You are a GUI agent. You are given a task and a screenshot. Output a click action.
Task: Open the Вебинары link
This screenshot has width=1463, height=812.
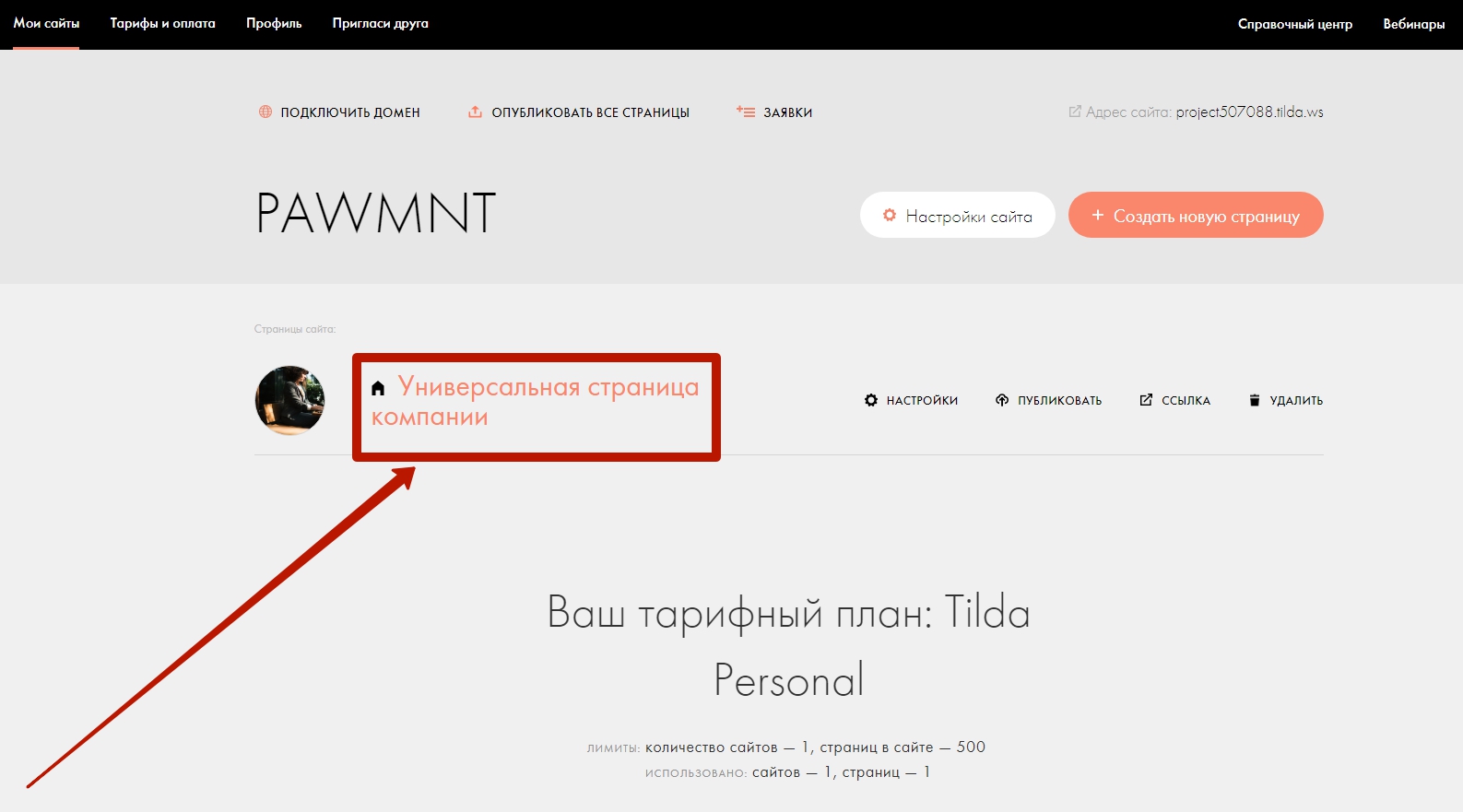point(1413,24)
